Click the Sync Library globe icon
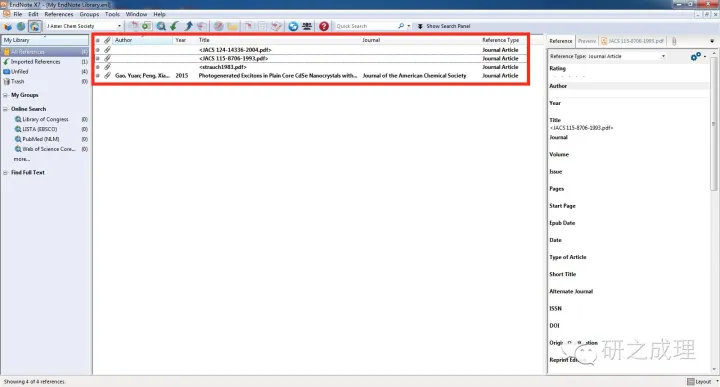The image size is (720, 387). click(293, 26)
